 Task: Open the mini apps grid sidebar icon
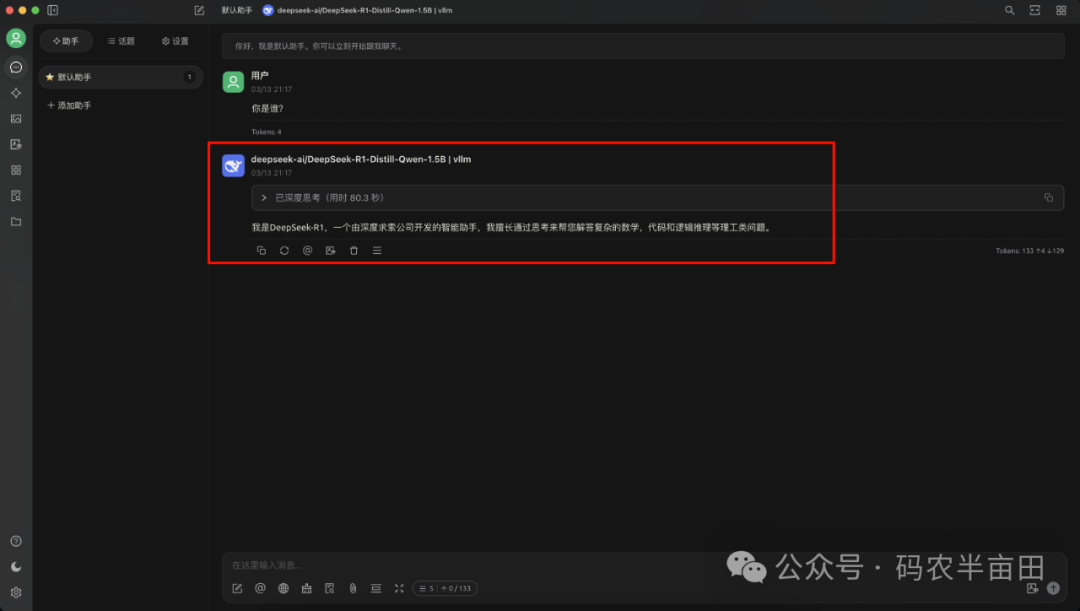(16, 170)
